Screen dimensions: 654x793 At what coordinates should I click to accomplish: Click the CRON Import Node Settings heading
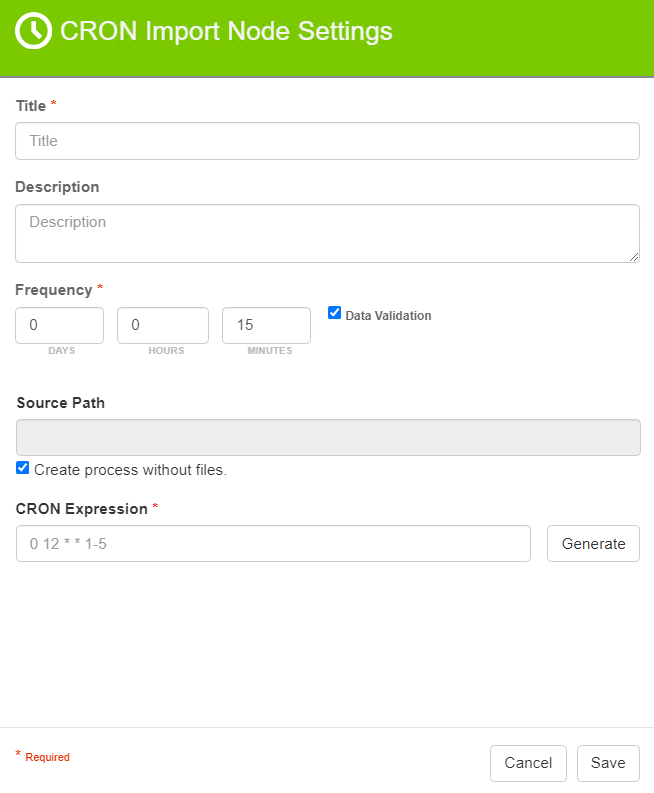(x=226, y=31)
